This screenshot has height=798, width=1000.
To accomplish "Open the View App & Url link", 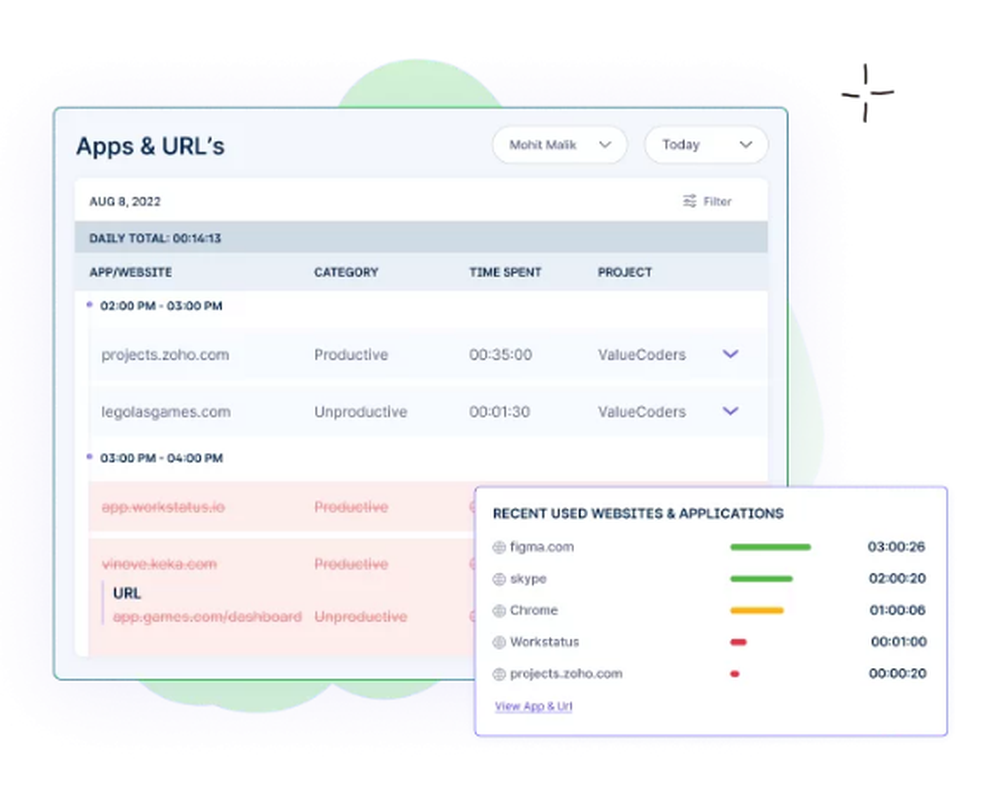I will pyautogui.click(x=534, y=706).
